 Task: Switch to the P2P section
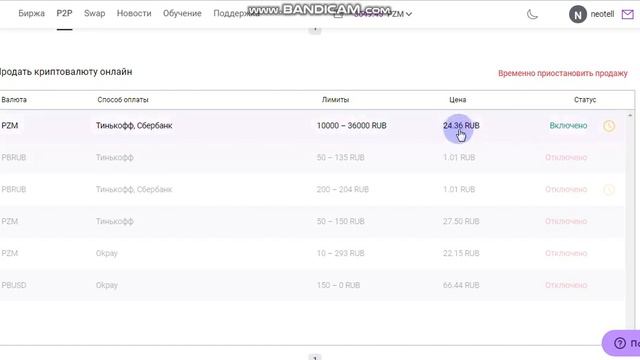click(64, 13)
